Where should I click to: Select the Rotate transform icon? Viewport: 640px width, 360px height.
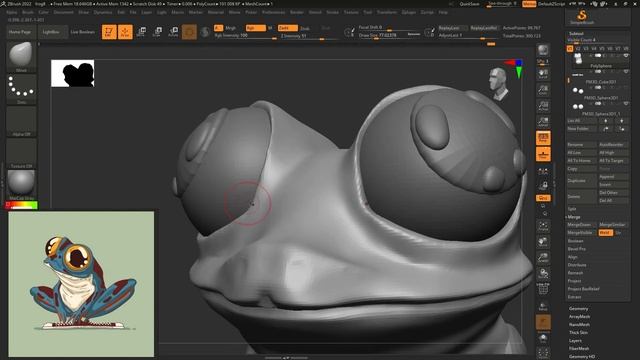tap(173, 32)
